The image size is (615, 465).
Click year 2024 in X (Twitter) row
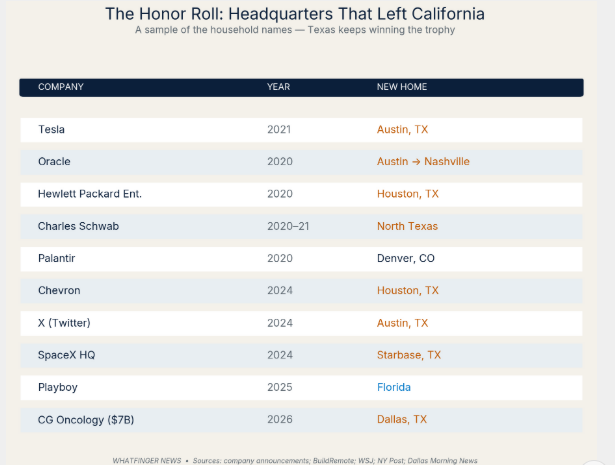pyautogui.click(x=280, y=323)
